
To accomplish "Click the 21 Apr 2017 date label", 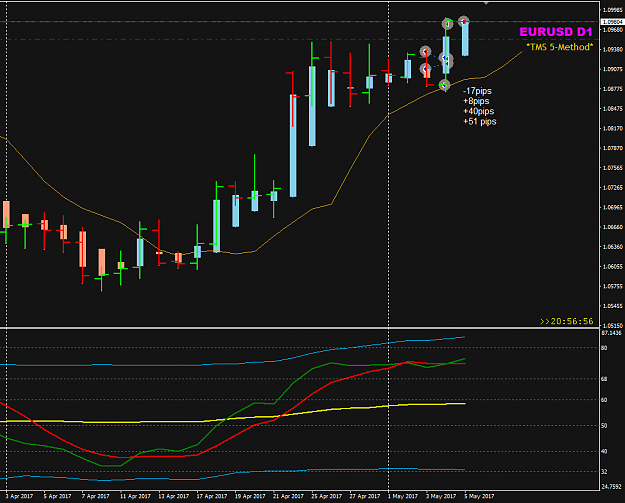I will point(289,496).
